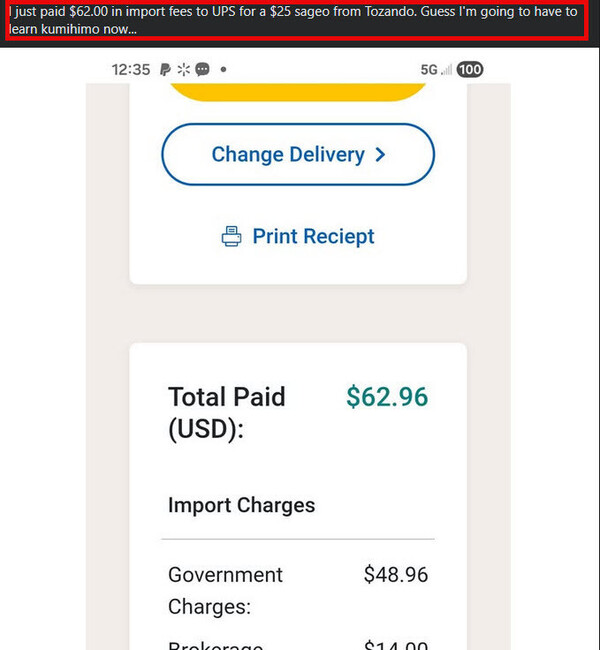Tap the battery 100 indicator
The image size is (600, 650).
[x=470, y=70]
